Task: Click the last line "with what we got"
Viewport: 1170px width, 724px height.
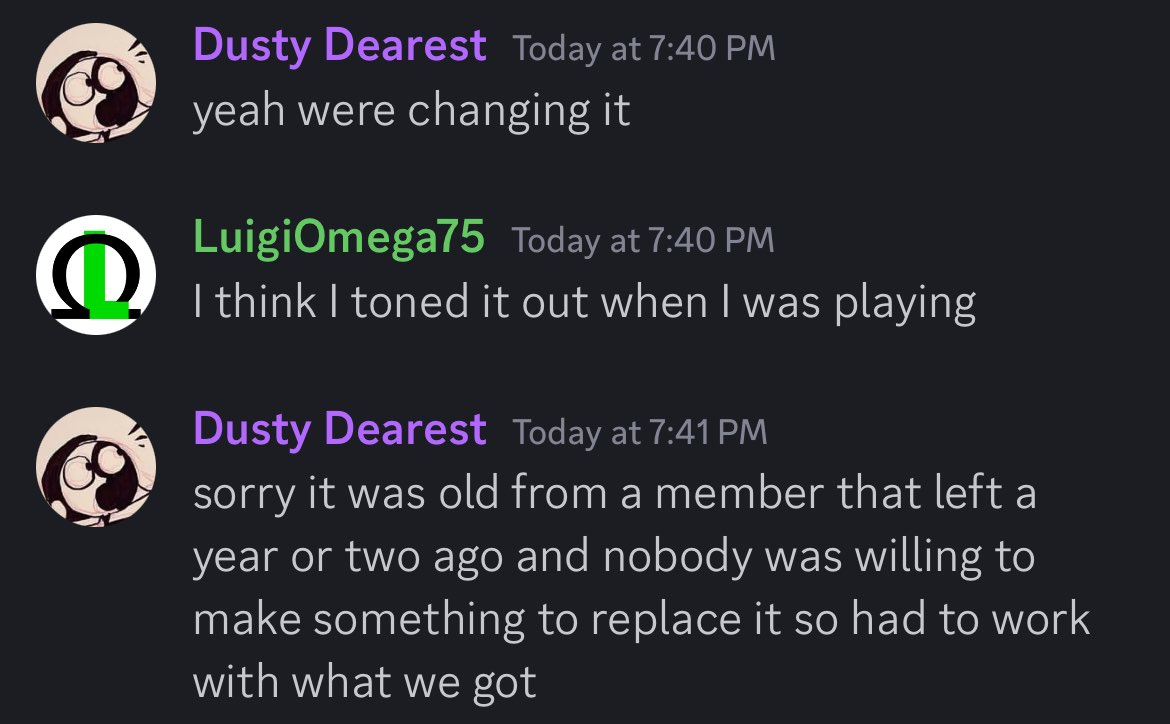Action: coord(364,682)
